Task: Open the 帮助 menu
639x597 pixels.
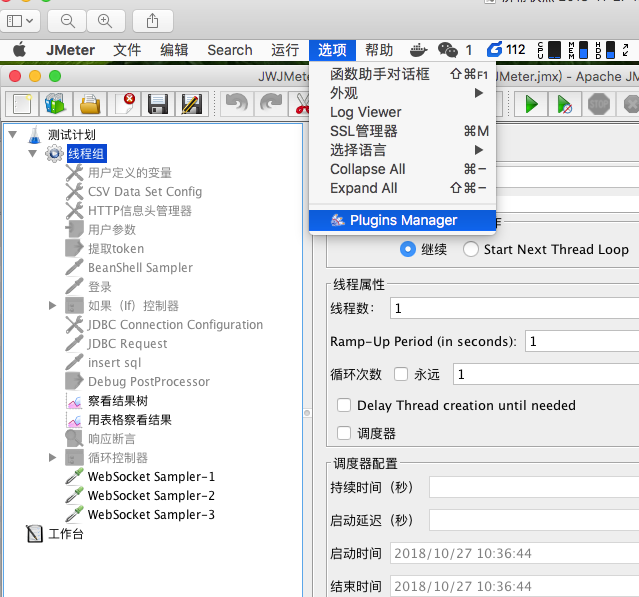Action: [379, 50]
